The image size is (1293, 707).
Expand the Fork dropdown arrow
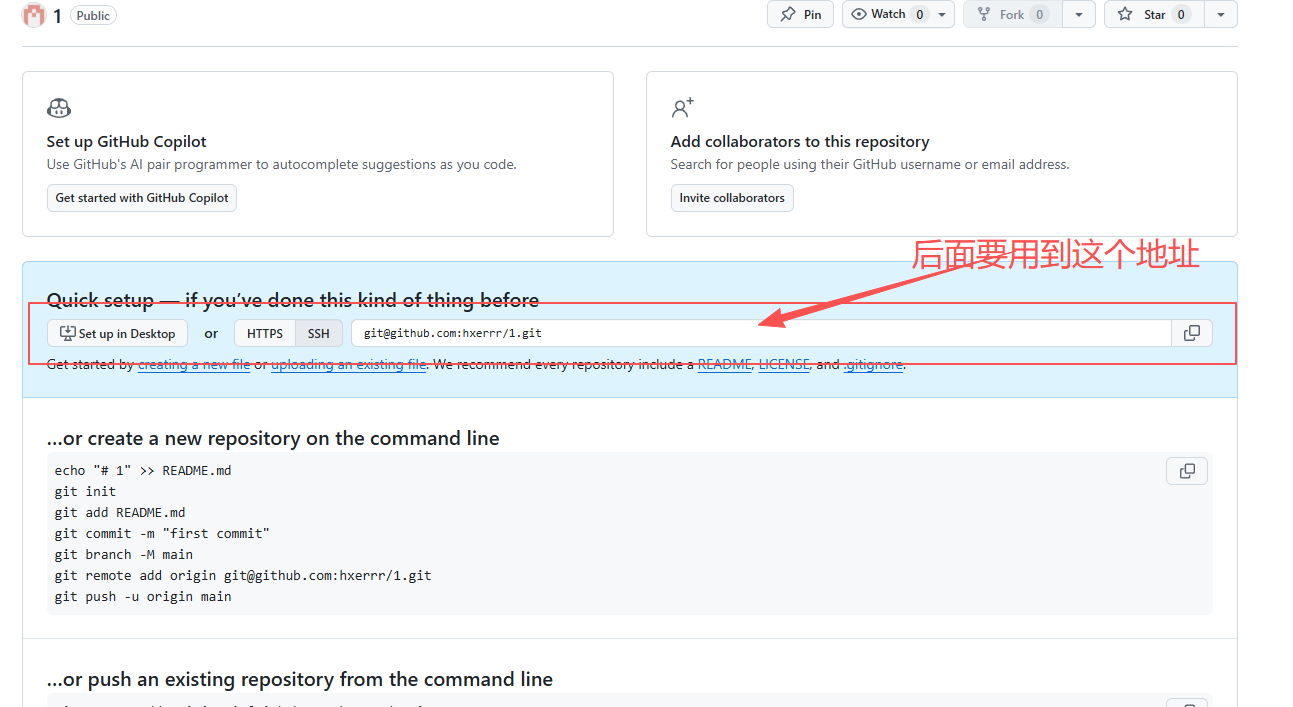(x=1078, y=14)
